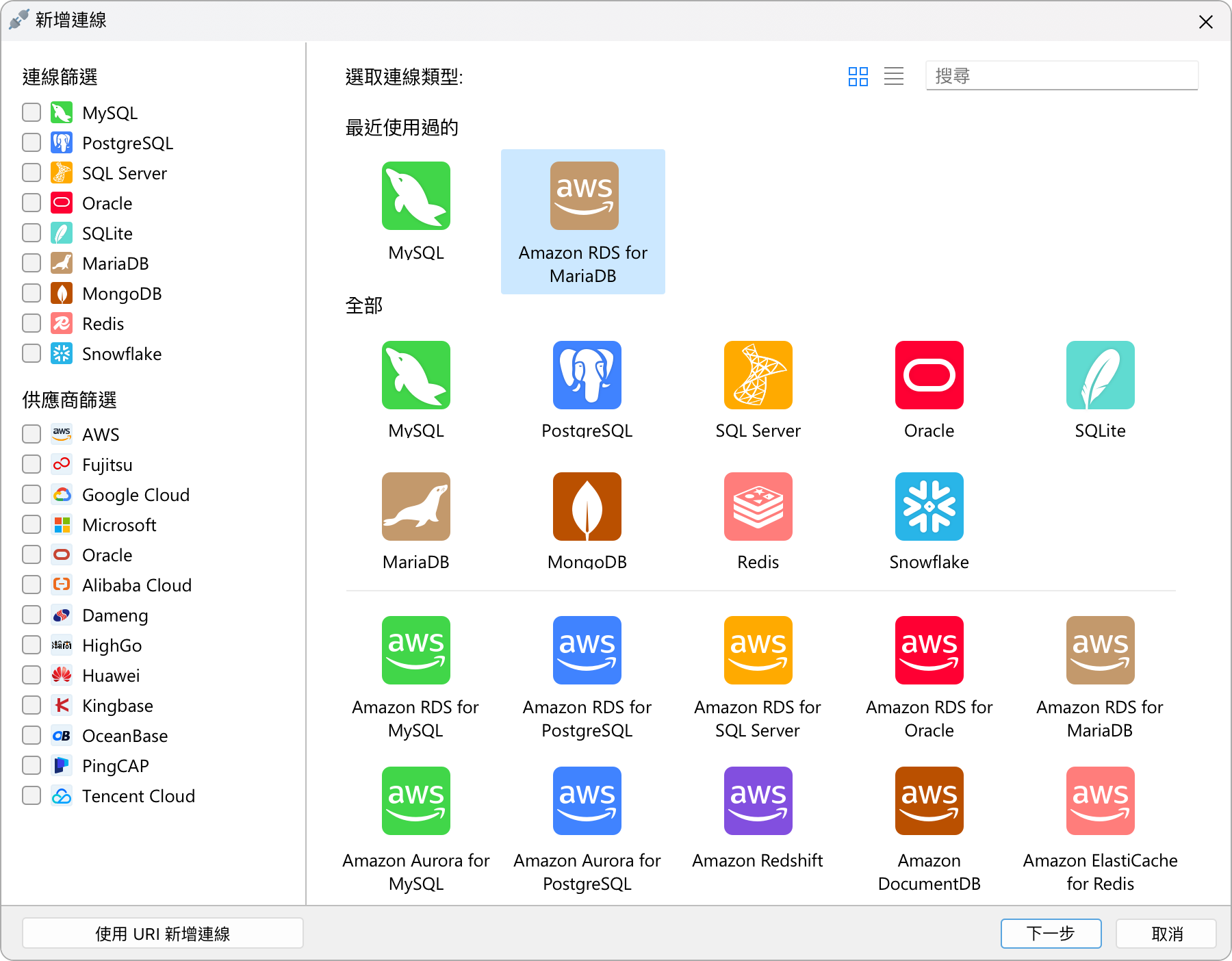
Task: Enable the SQLite filter checkbox
Action: coord(31,233)
